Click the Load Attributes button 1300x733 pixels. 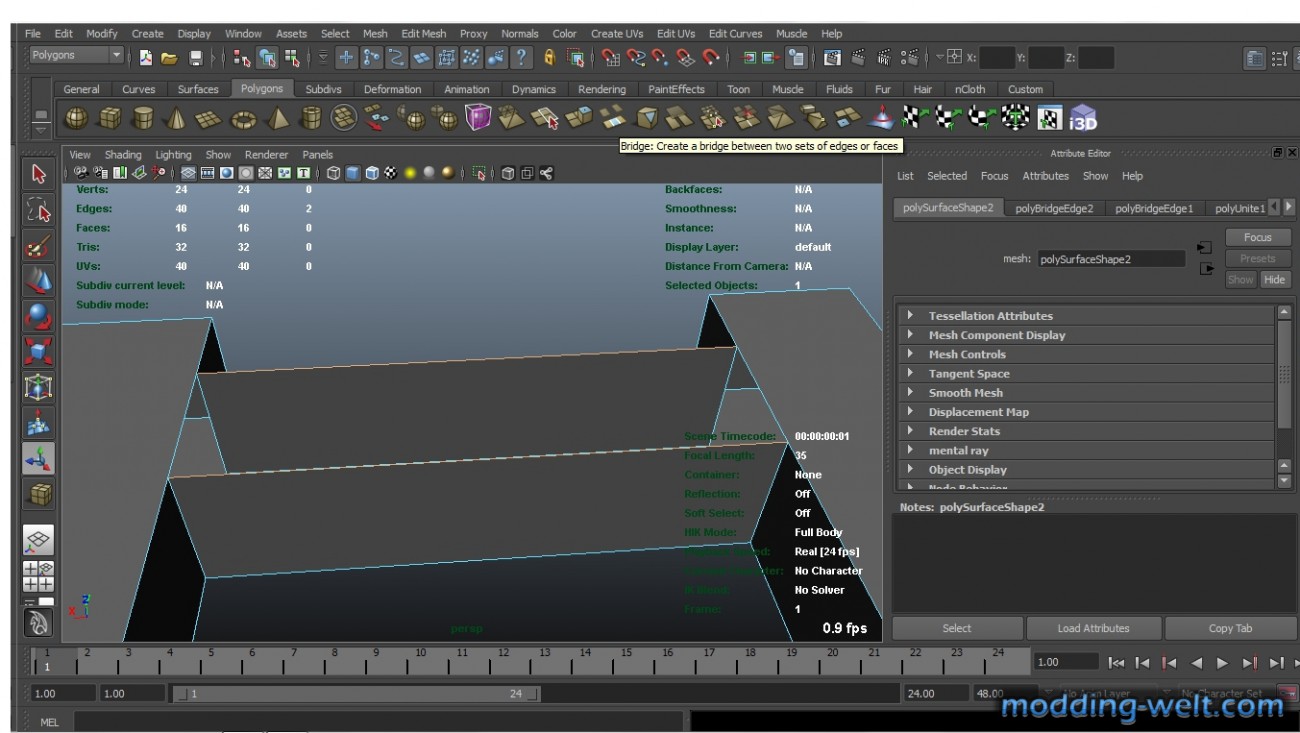pyautogui.click(x=1093, y=628)
